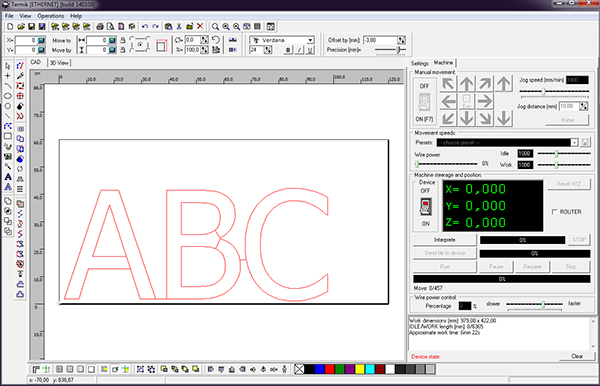Click the save file toolbar icon
The height and width of the screenshot is (386, 600).
31,26
